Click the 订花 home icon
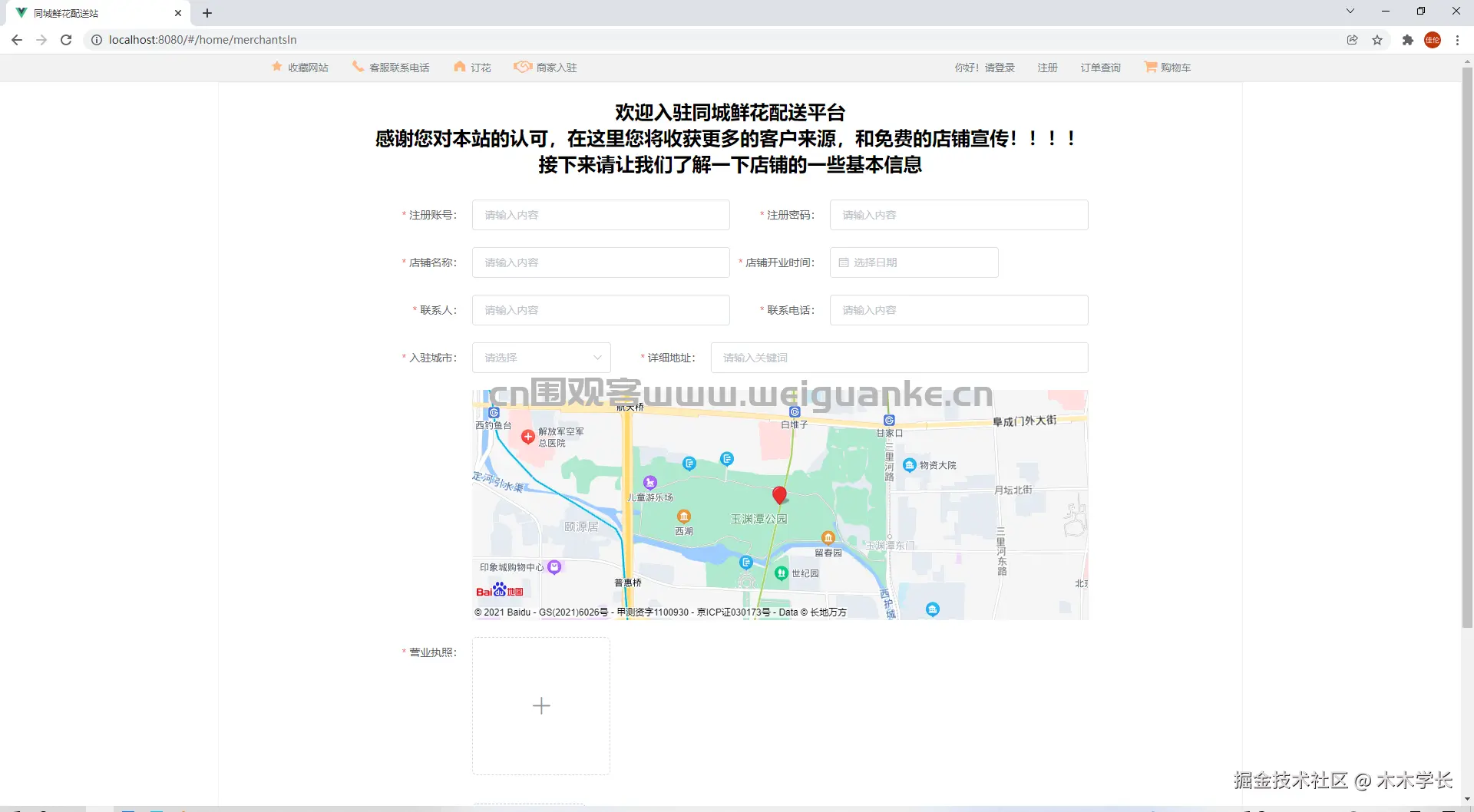Screen dimensions: 1474x812 459,67
